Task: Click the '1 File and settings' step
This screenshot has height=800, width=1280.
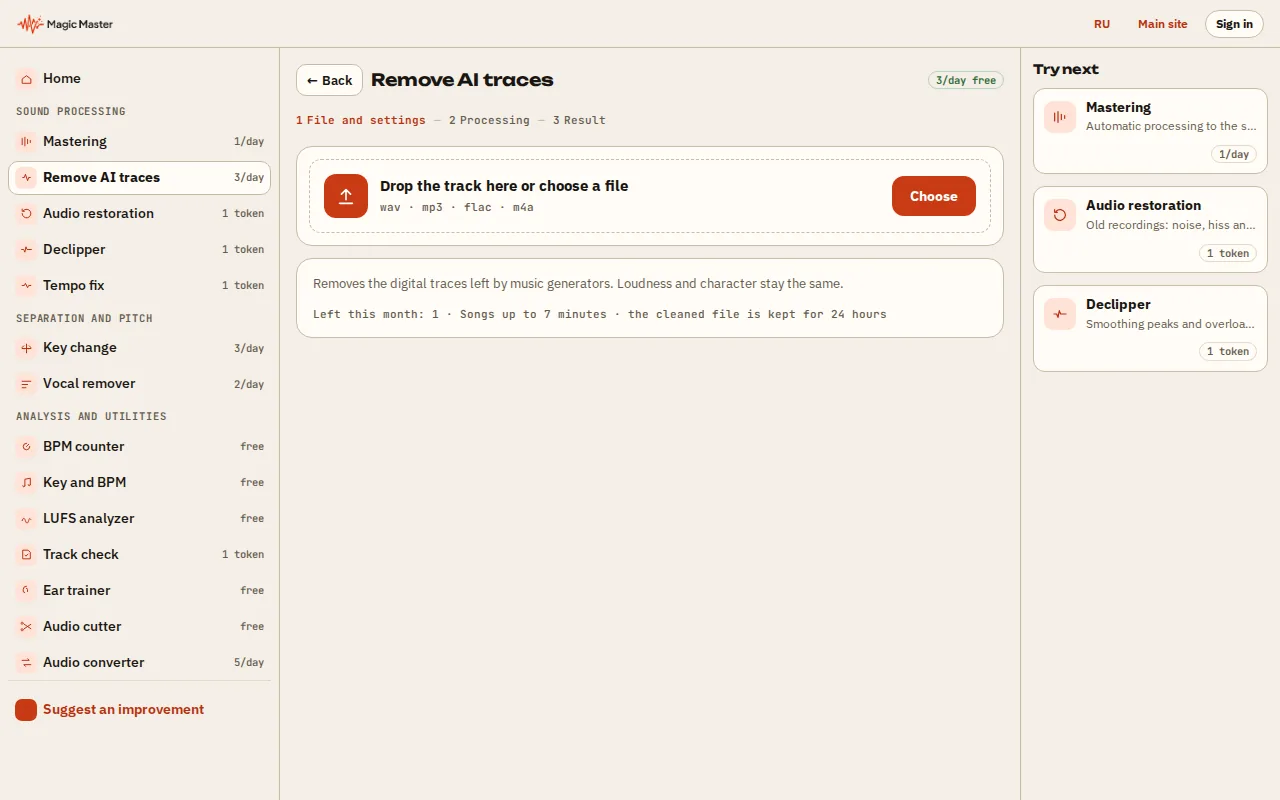Action: tap(361, 120)
